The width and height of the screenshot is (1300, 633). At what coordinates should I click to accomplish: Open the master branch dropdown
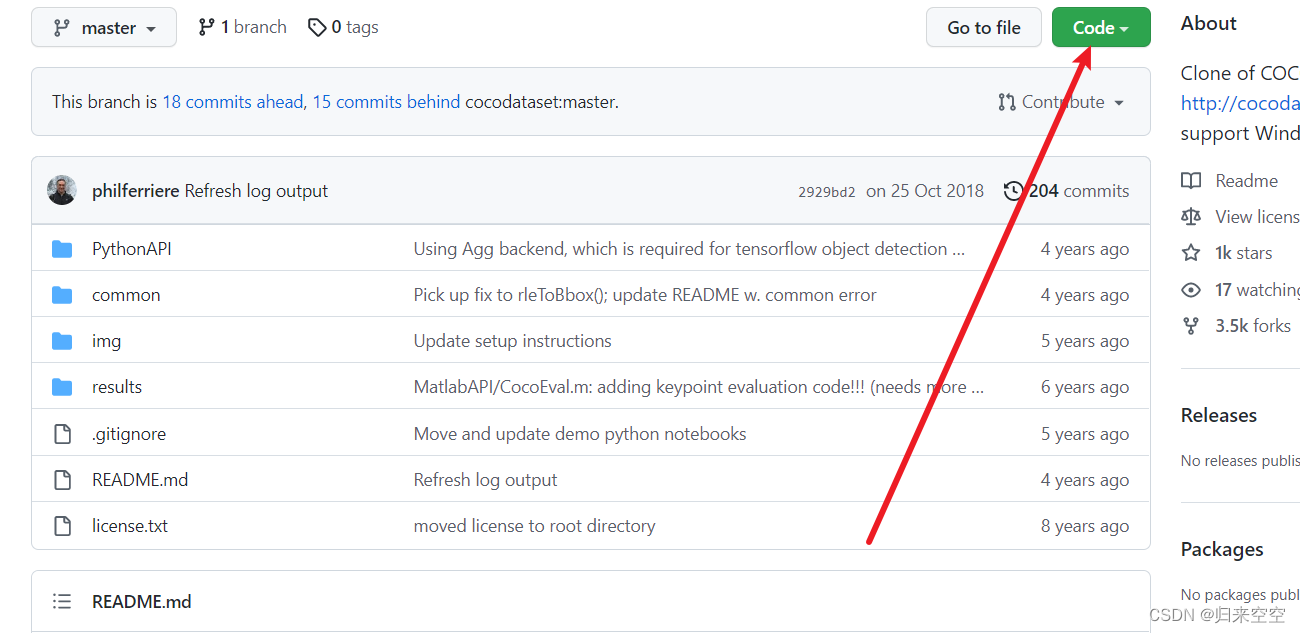click(x=104, y=28)
